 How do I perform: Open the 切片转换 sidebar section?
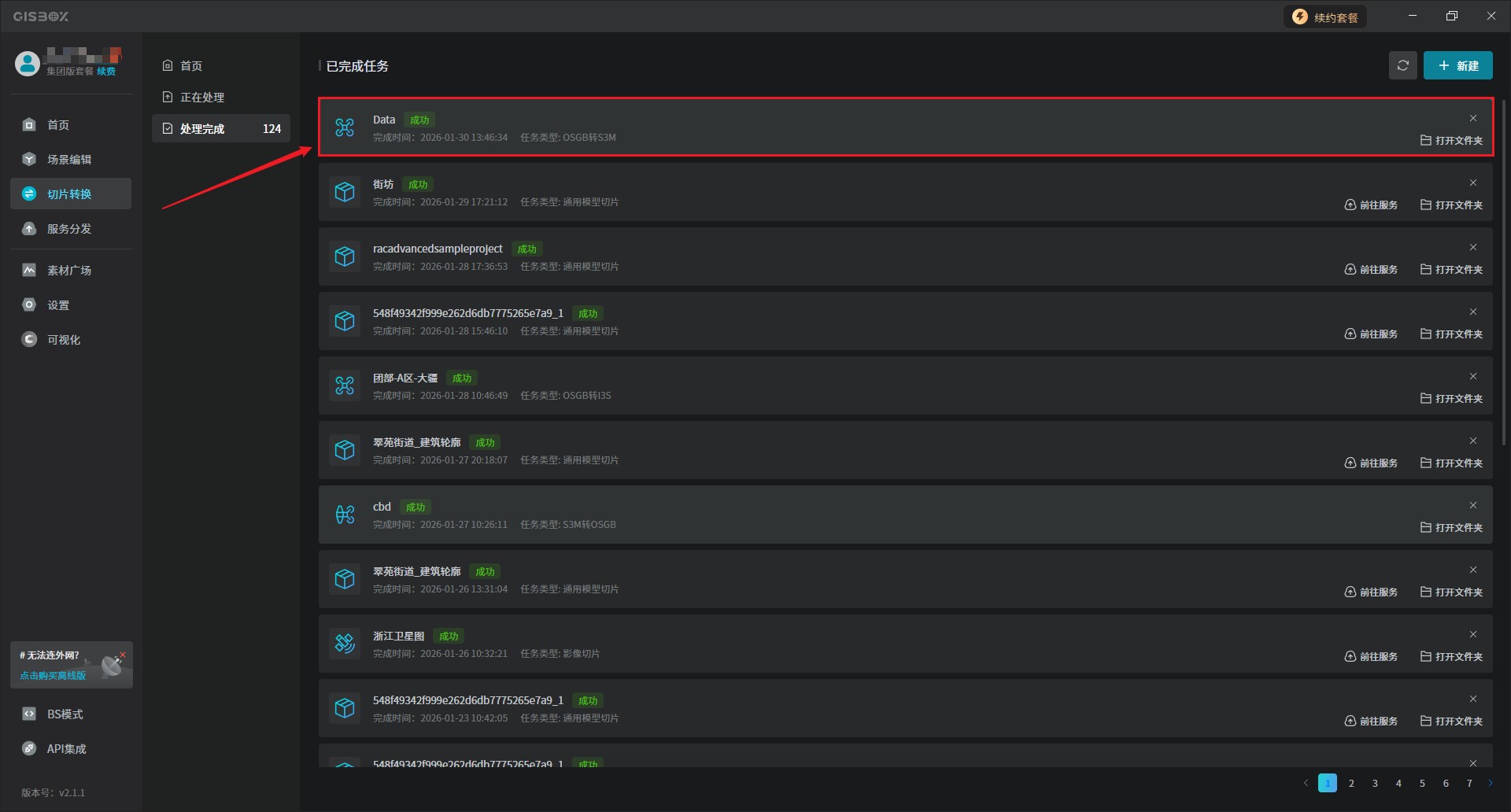70,194
